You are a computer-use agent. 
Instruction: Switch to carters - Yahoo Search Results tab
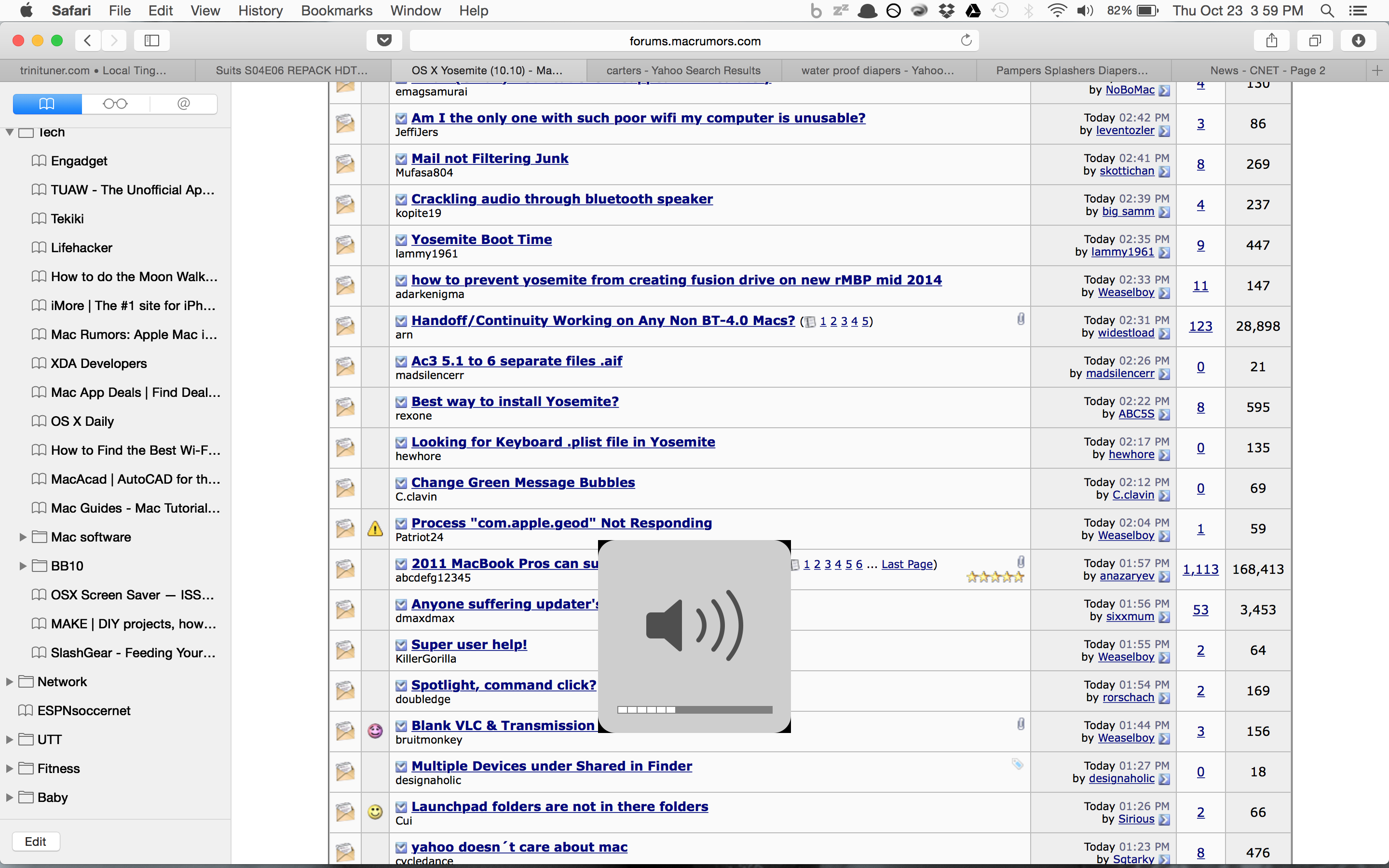683,70
